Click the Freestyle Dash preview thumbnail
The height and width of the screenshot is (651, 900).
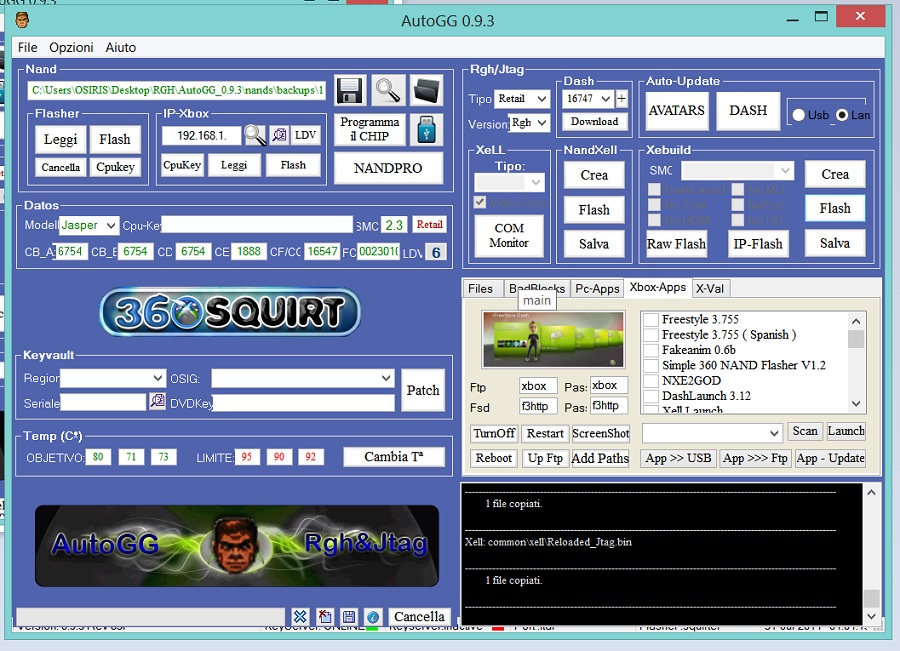click(x=553, y=339)
